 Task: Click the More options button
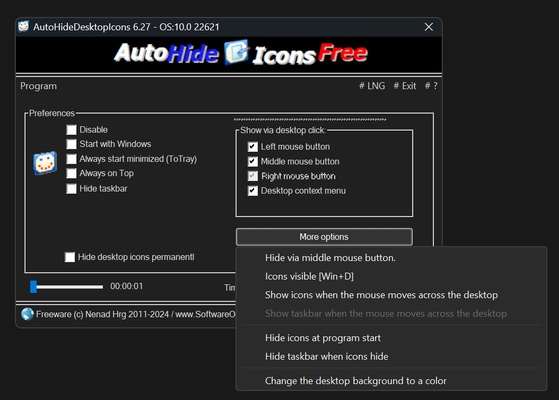(x=324, y=237)
